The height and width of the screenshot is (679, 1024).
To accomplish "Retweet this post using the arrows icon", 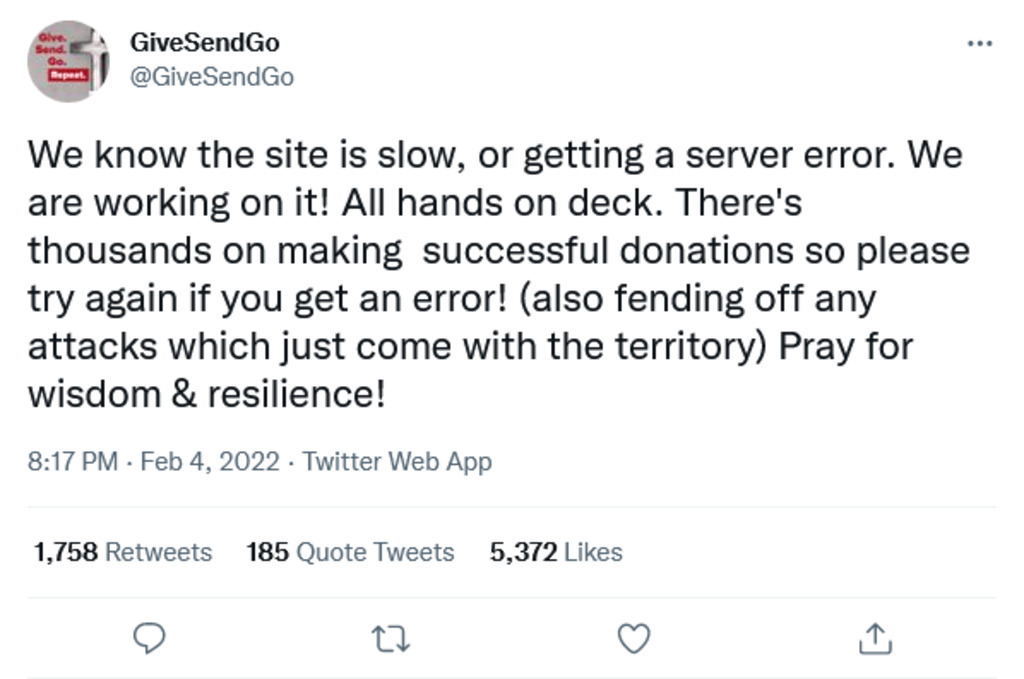I will 391,638.
